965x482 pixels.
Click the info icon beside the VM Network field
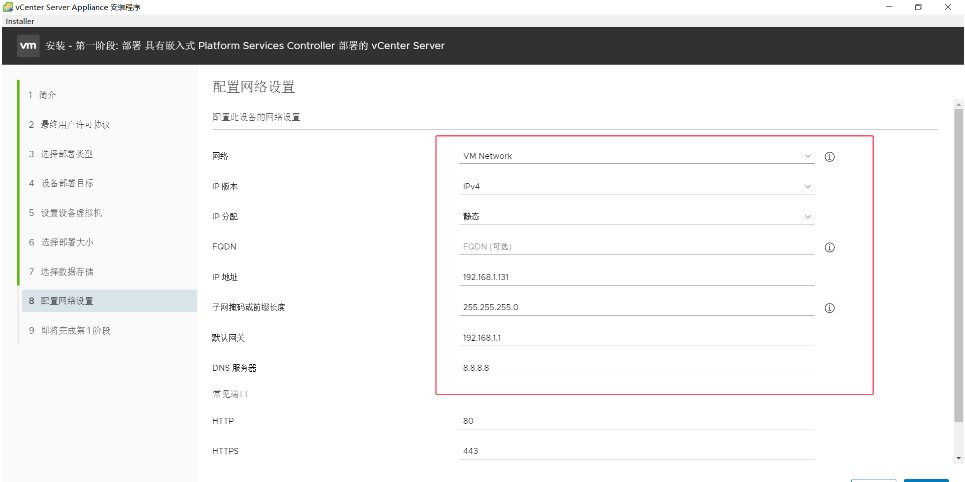click(829, 157)
